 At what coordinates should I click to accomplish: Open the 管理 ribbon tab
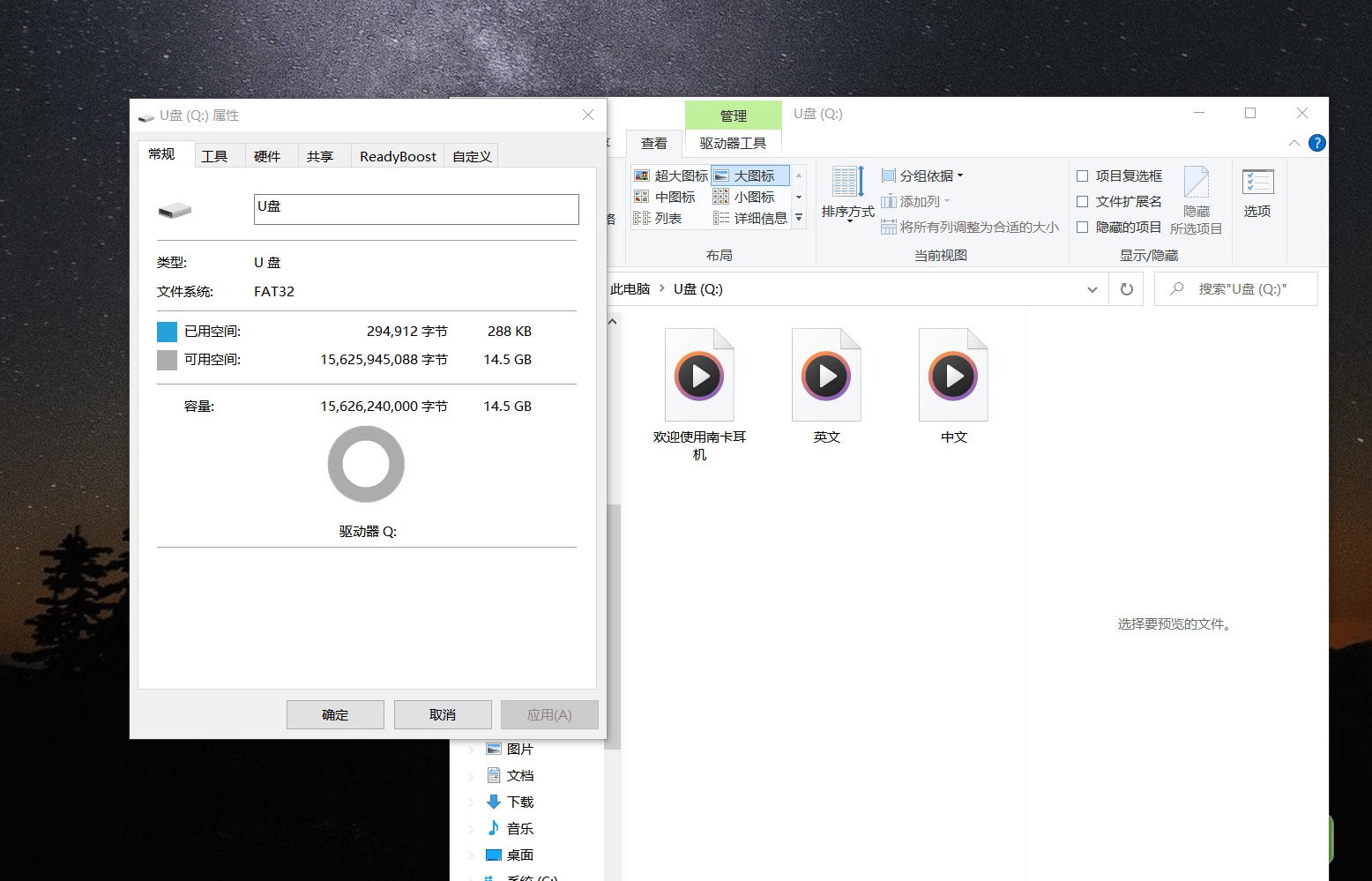(734, 116)
